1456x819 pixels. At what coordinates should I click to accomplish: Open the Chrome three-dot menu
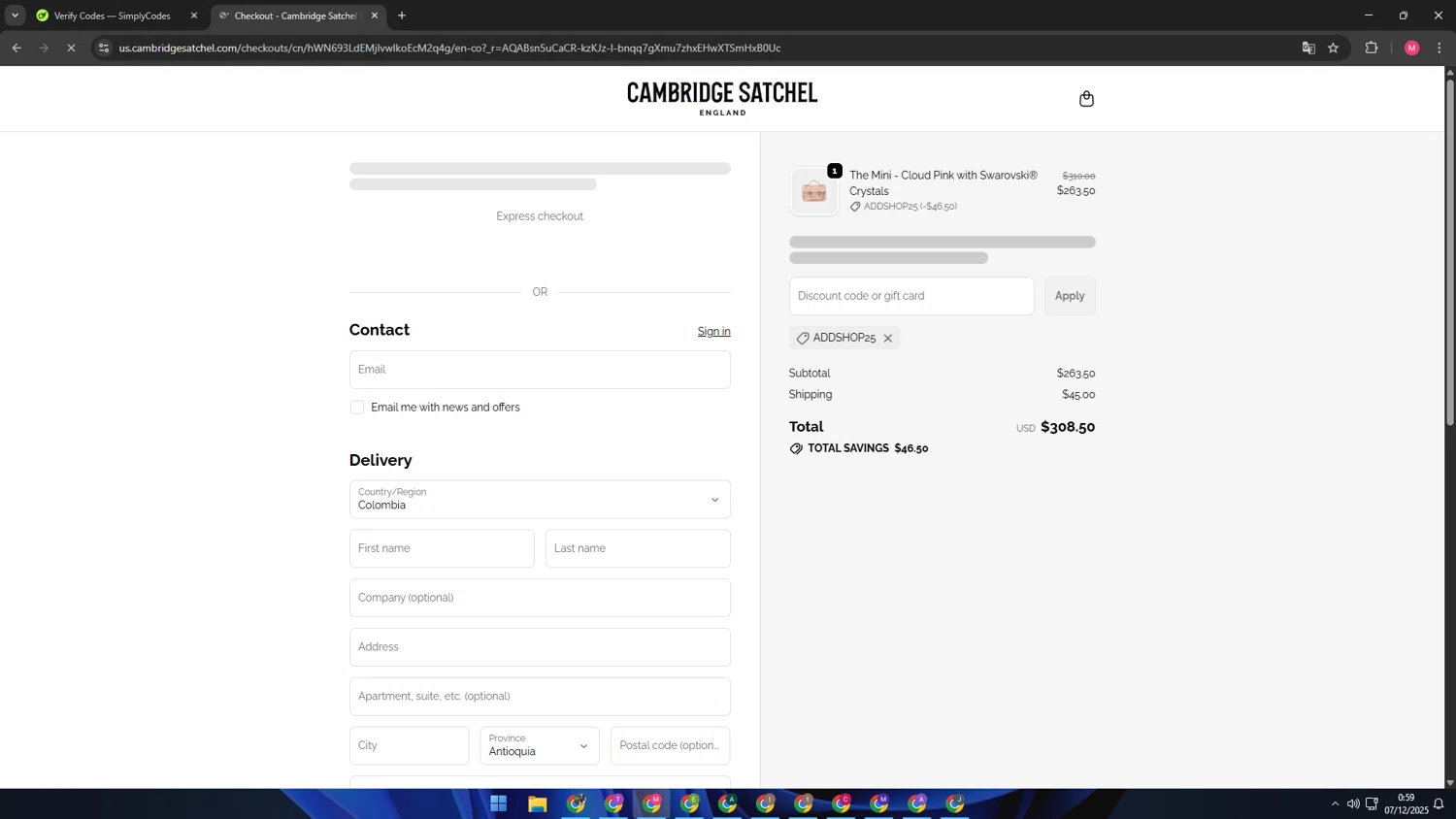pos(1439,48)
